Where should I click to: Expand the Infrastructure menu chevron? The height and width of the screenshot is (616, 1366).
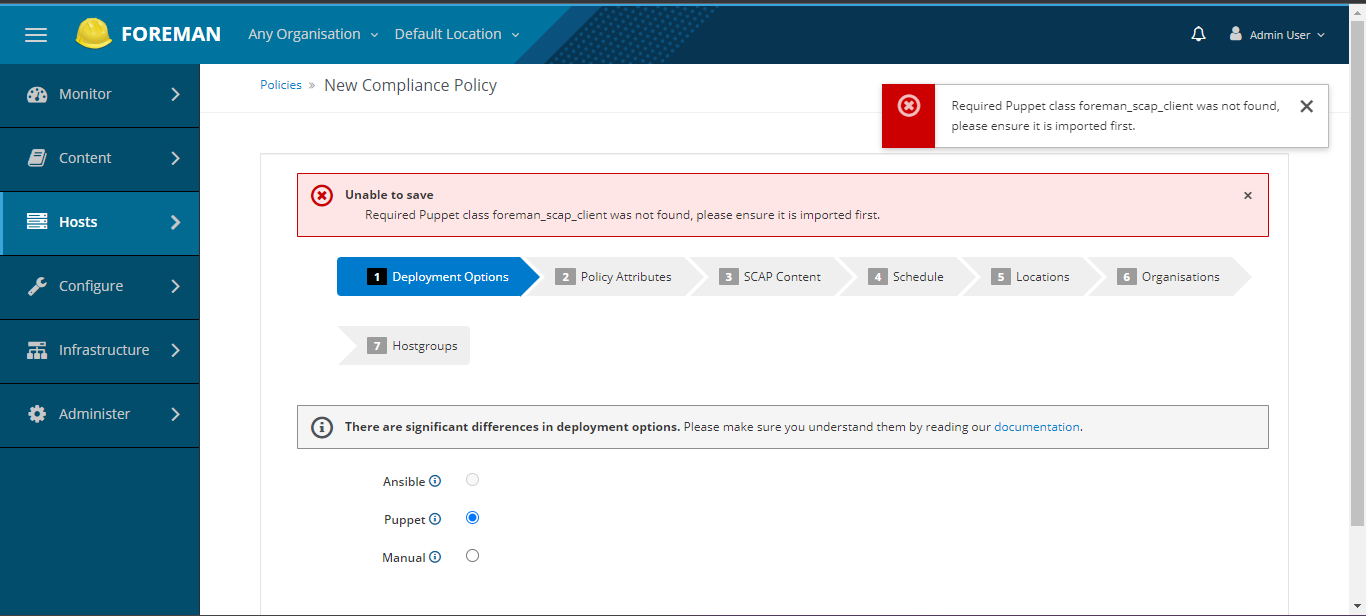click(175, 350)
